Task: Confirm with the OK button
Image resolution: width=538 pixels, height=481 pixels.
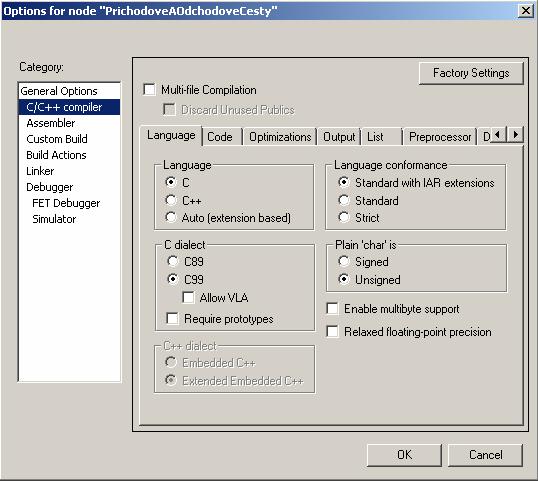Action: click(404, 455)
